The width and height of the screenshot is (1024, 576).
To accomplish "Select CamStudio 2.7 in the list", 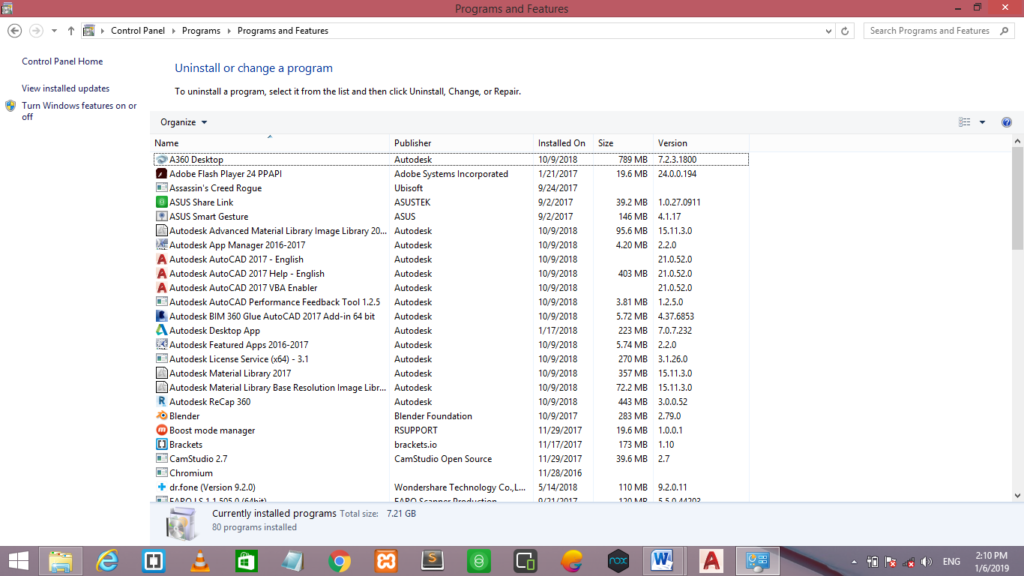I will click(x=451, y=459).
